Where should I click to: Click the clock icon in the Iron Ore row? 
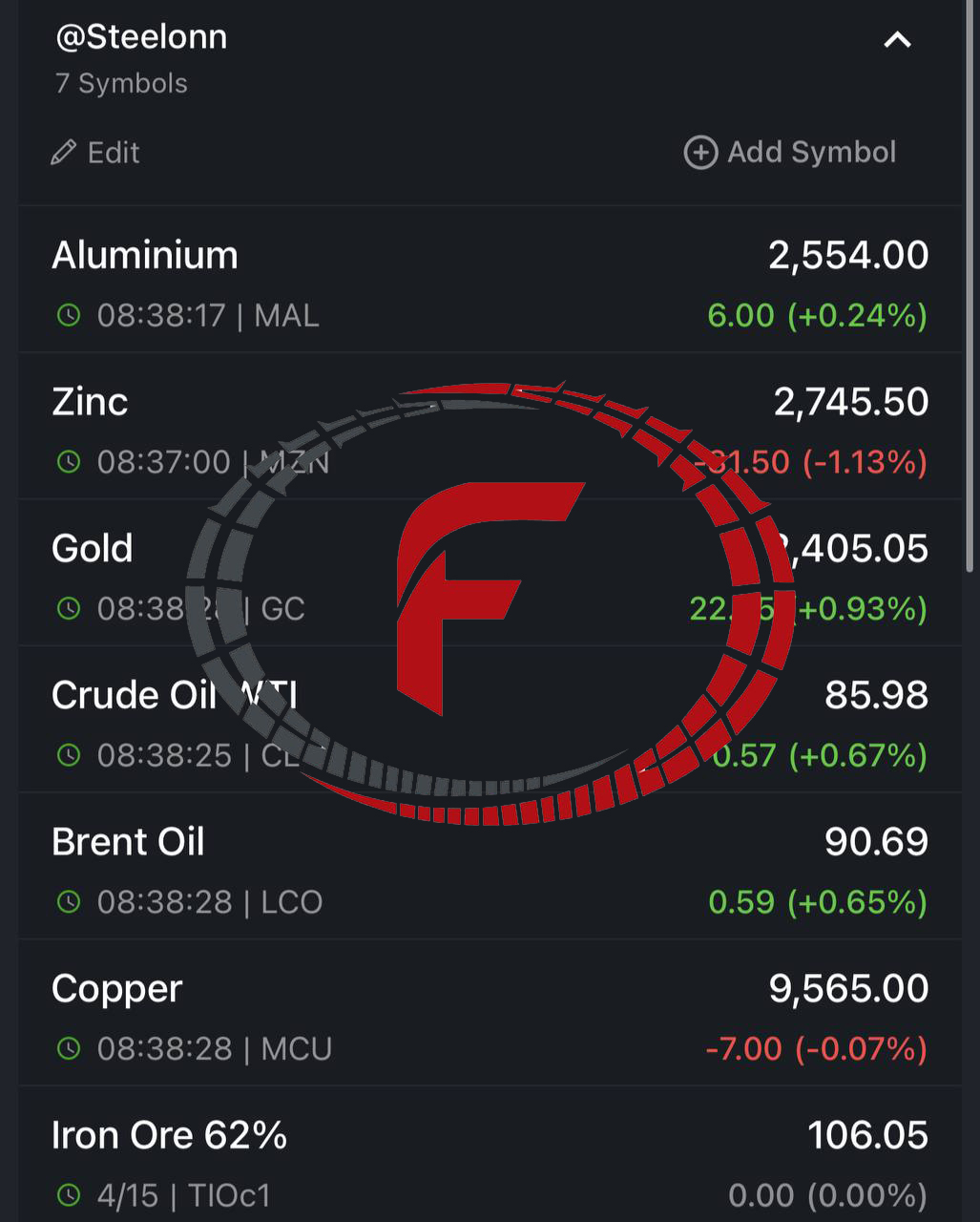tap(69, 1194)
